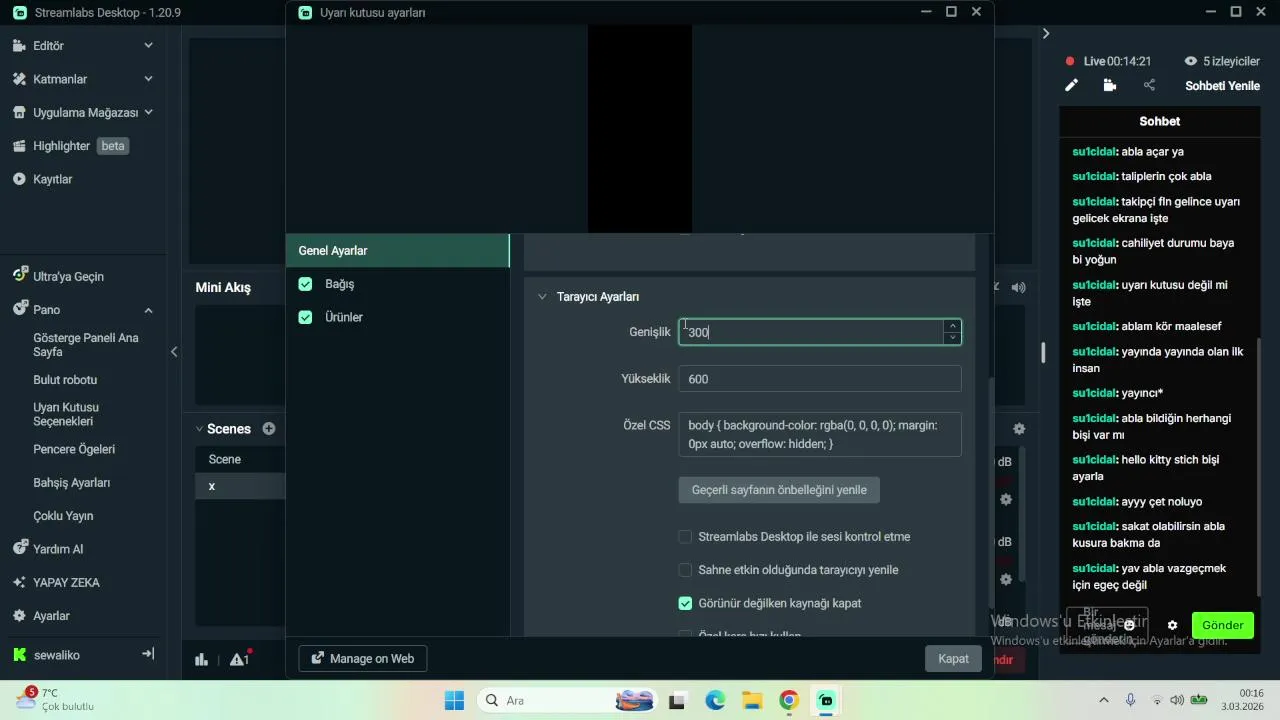Click the share stream icon
The width and height of the screenshot is (1280, 720).
[x=1149, y=86]
